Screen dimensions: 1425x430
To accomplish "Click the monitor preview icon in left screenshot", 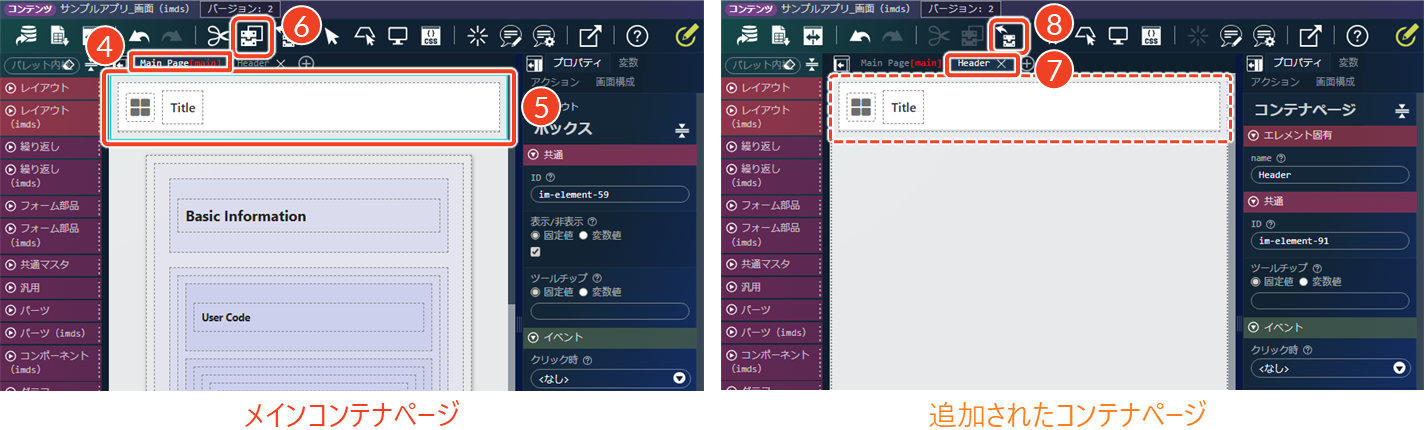I will [x=398, y=36].
